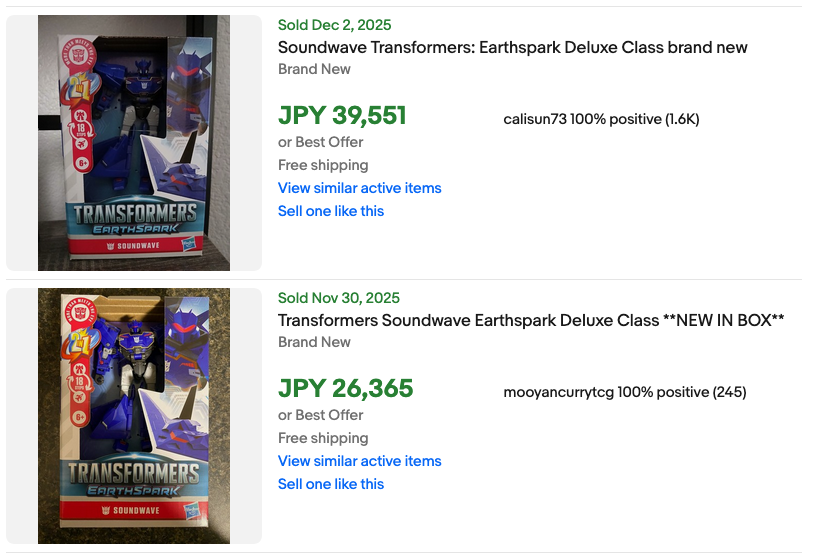Select seller calisun73 feedback info
Viewport: 813px width, 553px height.
tap(601, 119)
